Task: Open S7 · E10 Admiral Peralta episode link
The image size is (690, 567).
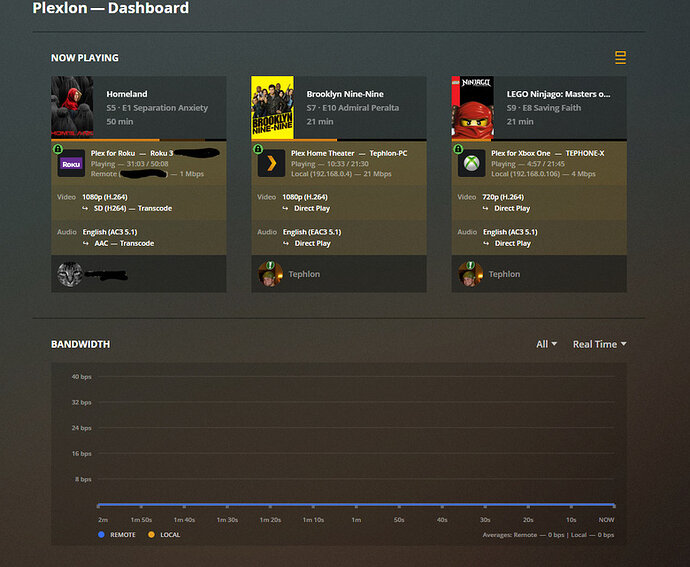Action: point(353,108)
